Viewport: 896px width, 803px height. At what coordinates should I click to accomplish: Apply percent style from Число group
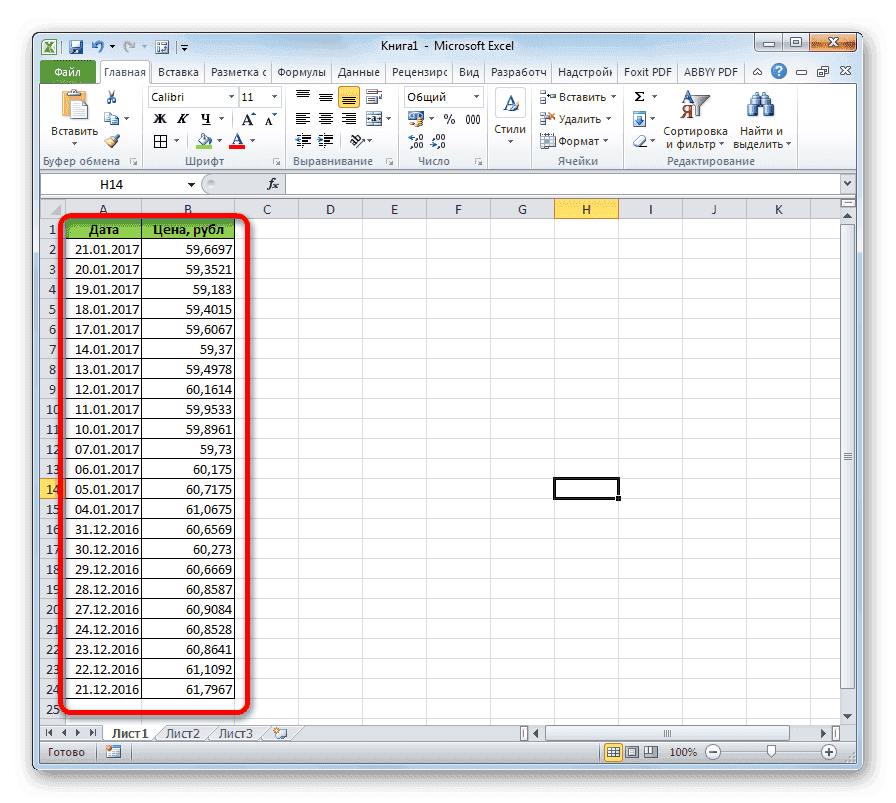coord(449,118)
